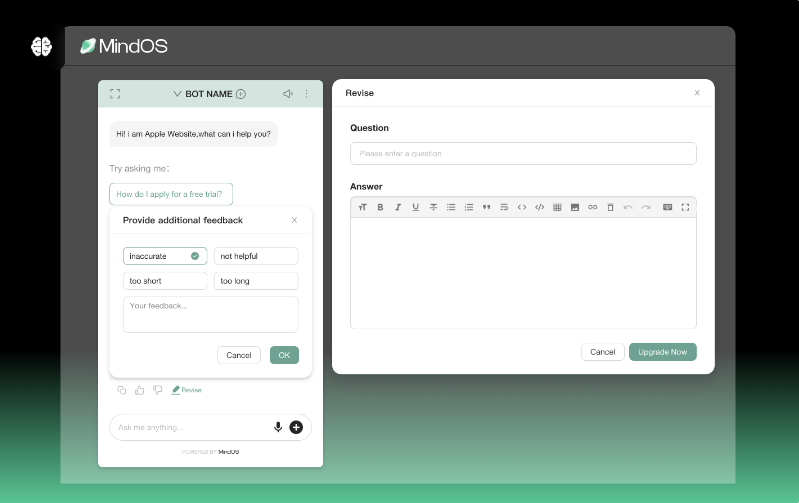Select the 'too long' feedback option

click(256, 281)
